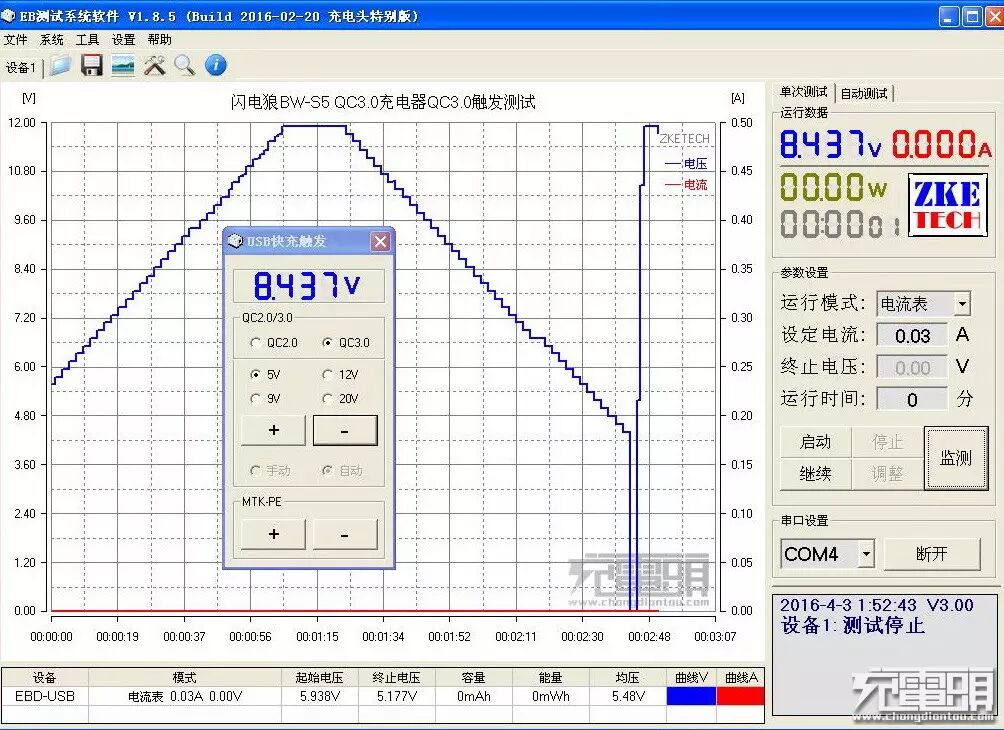This screenshot has height=730, width=1004.
Task: Select the QC3.0 radio button
Action: 346,343
